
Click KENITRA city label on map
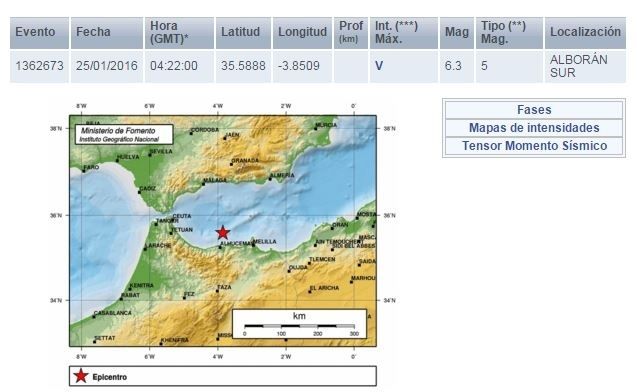[141, 286]
